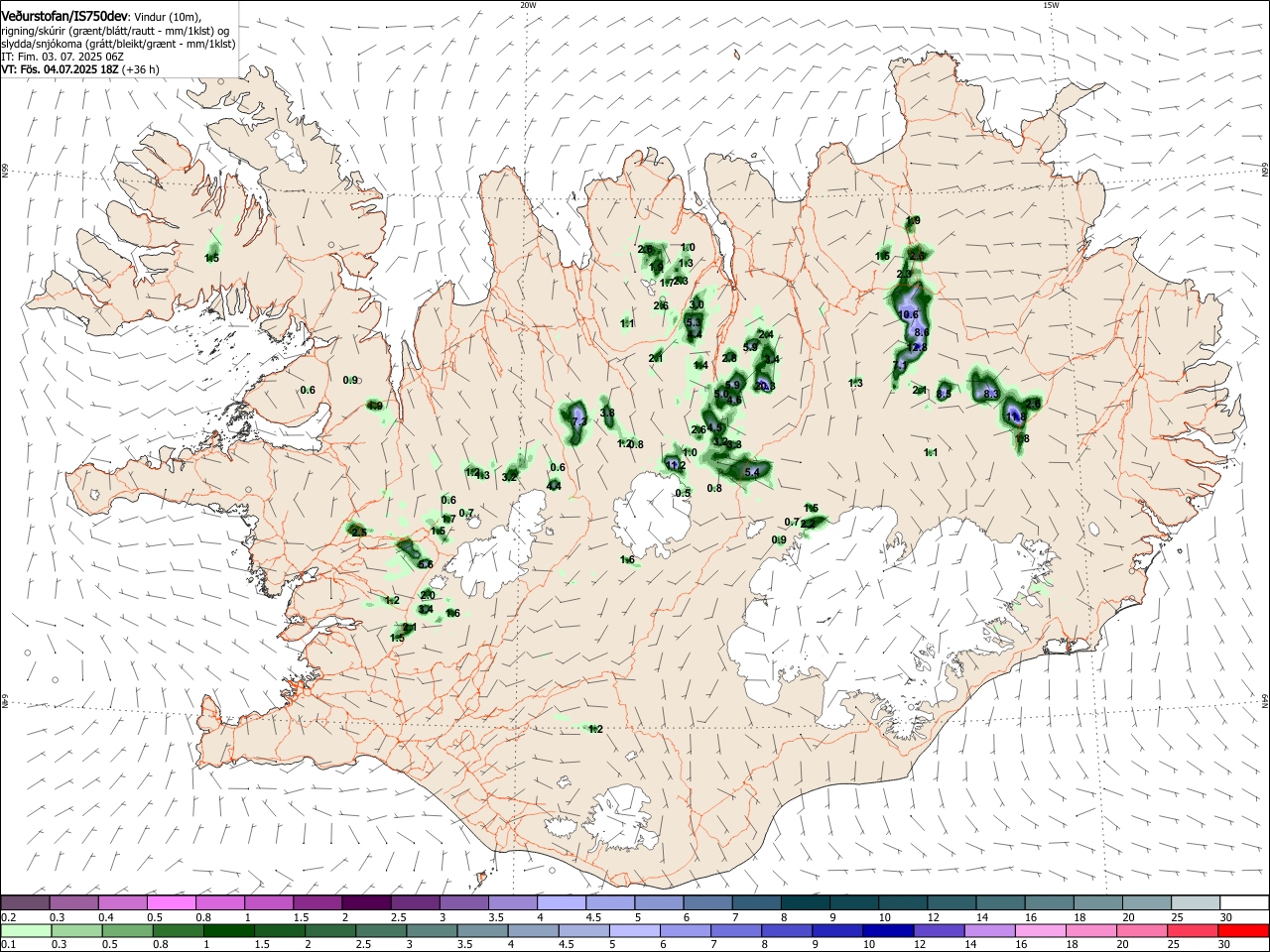Click the 14 swatch in the snow legend
This screenshot has height=952, width=1270.
coord(1002,902)
